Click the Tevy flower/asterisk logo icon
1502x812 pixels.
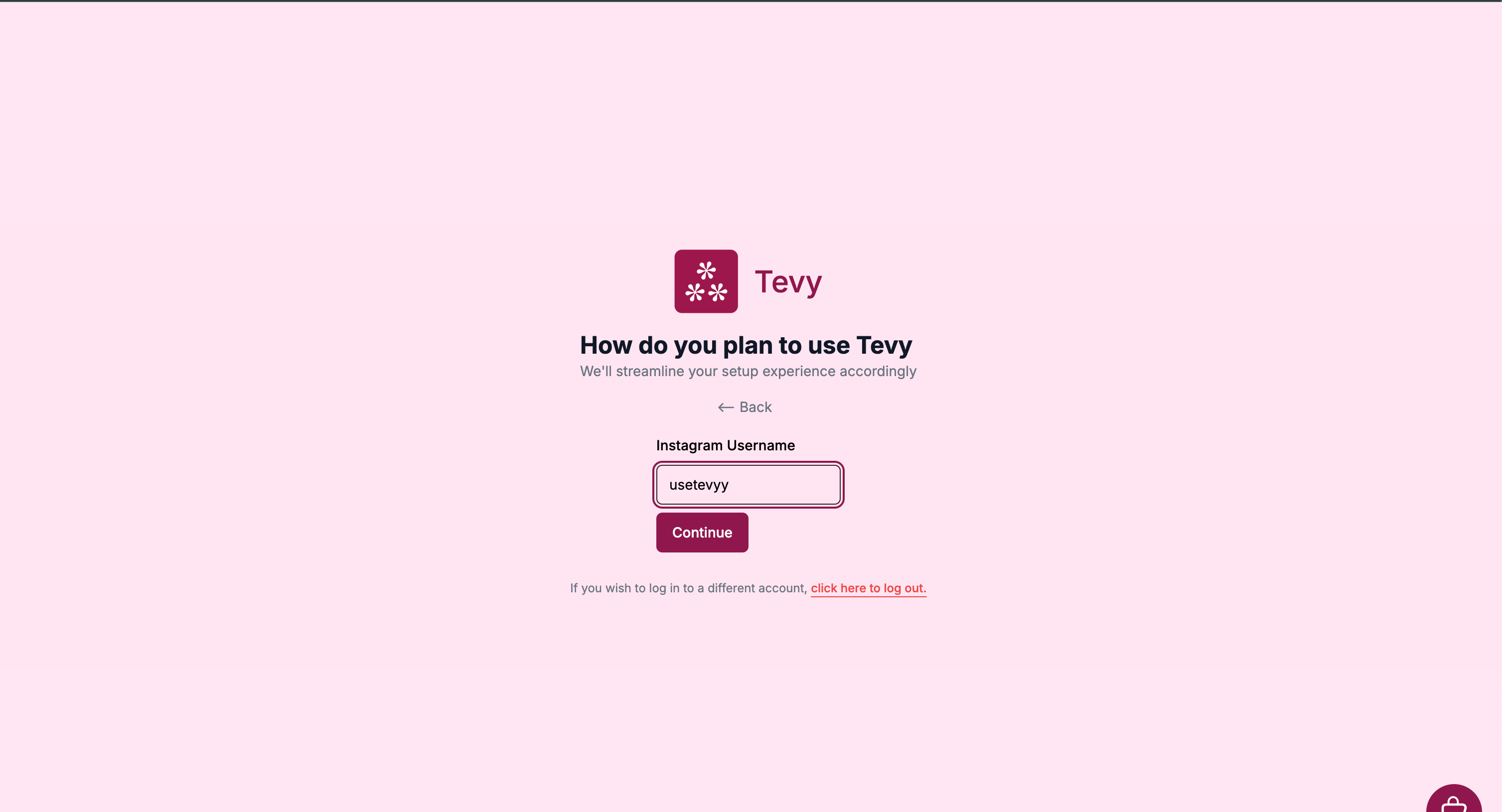tap(705, 280)
